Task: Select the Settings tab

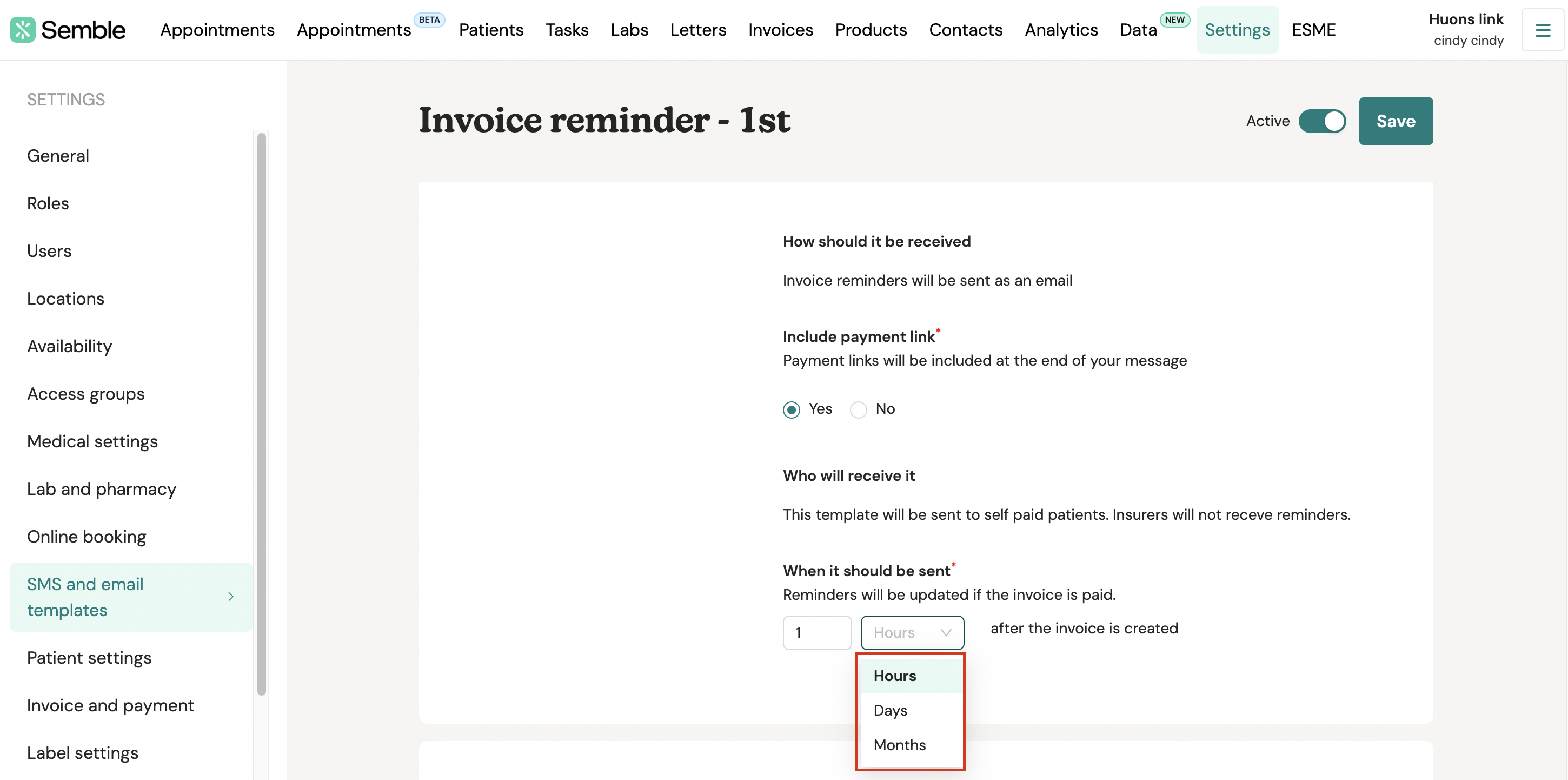Action: (x=1237, y=30)
